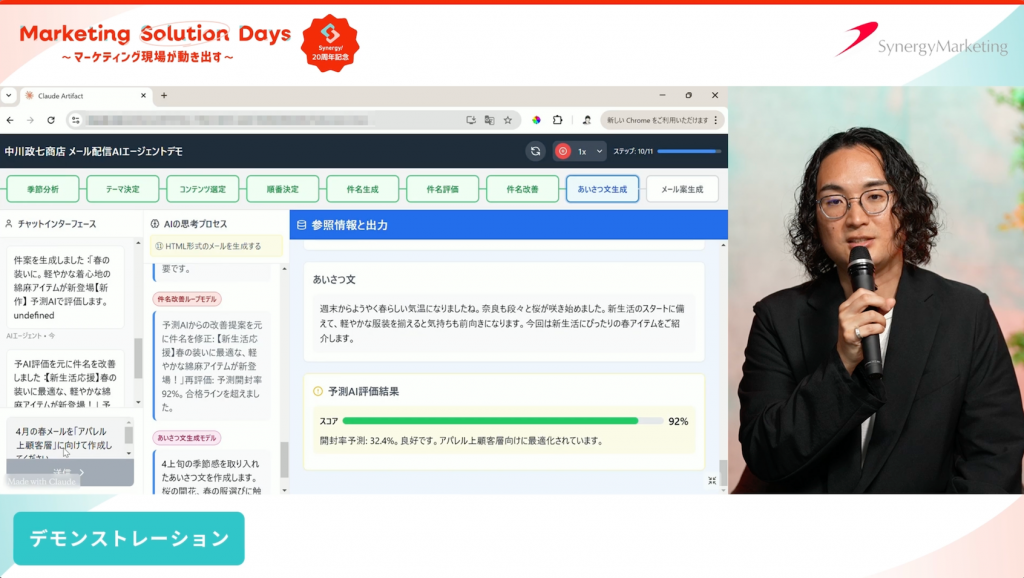Click the Made with Claude badge
Screen dimensions: 1024x578
click(x=42, y=482)
